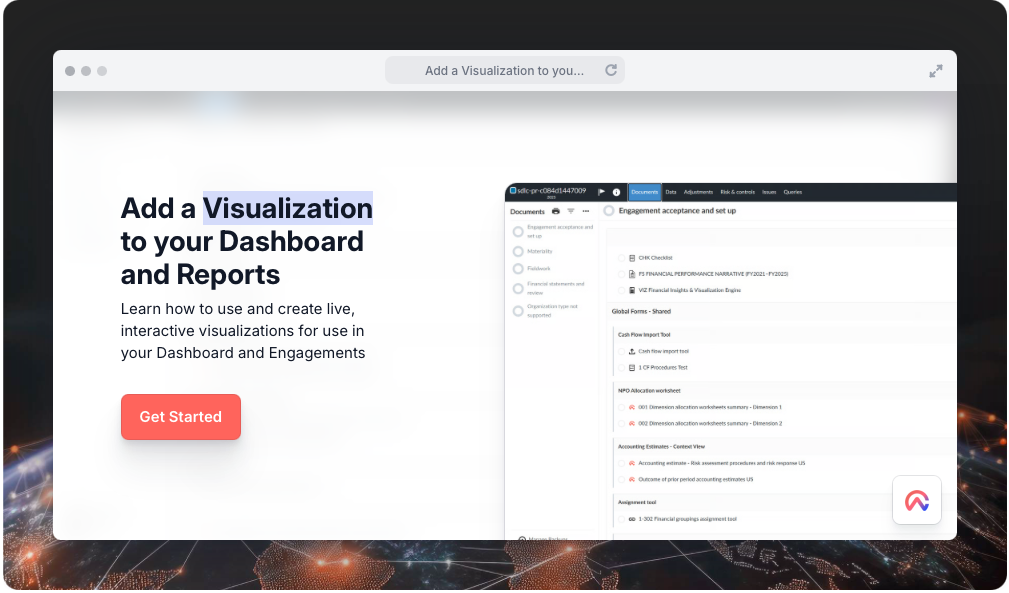Viewport: 1009px width, 593px height.
Task: Click the filter icon in Documents panel
Action: (571, 211)
